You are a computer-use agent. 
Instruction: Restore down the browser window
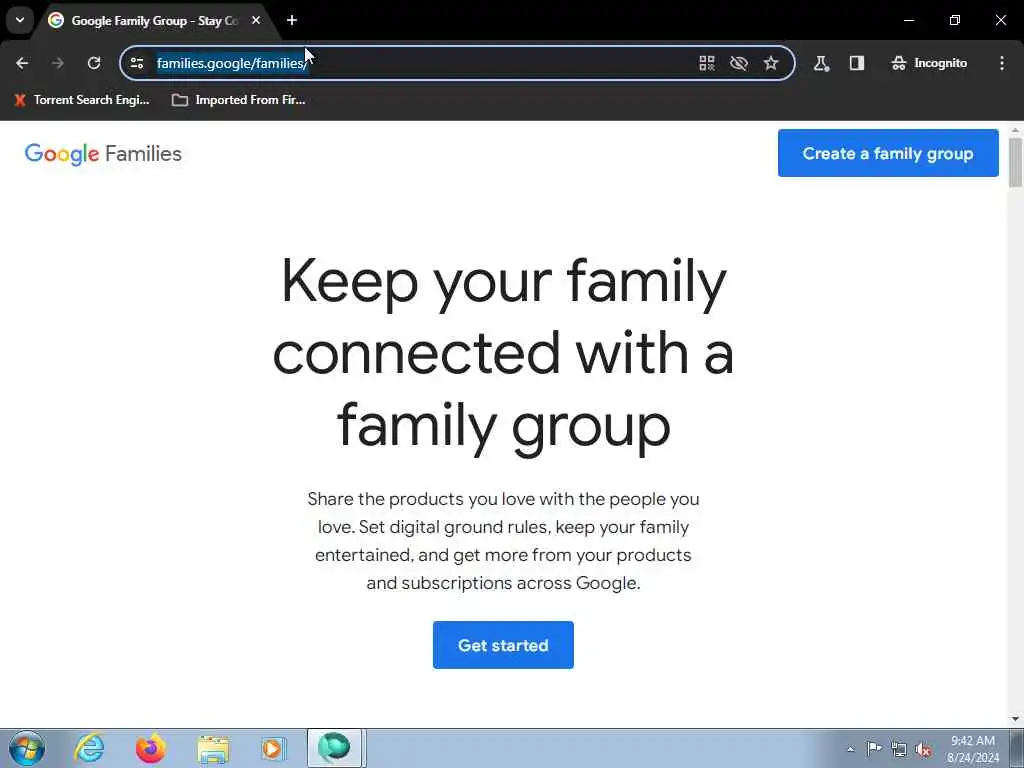(x=955, y=20)
